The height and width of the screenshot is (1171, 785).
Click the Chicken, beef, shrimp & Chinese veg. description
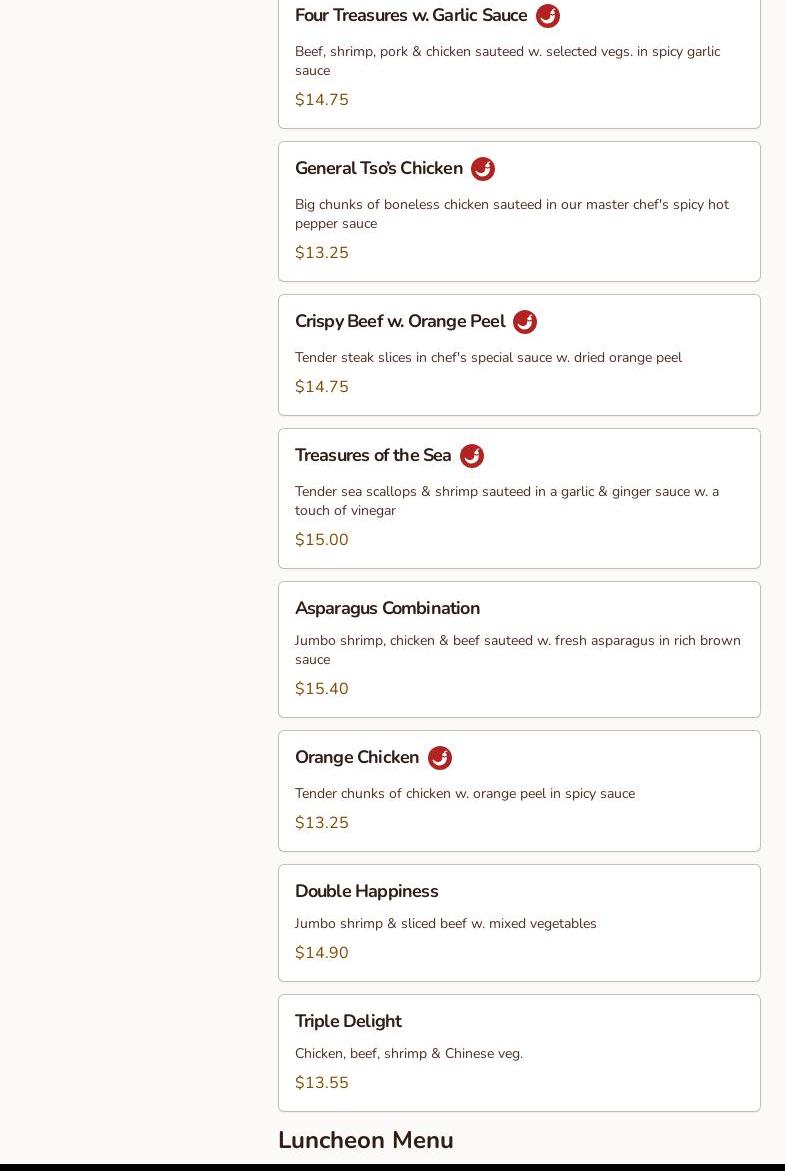click(x=409, y=1054)
